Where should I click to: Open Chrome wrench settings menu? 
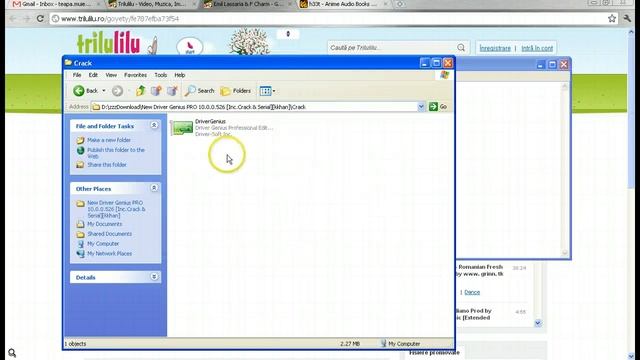click(x=627, y=18)
